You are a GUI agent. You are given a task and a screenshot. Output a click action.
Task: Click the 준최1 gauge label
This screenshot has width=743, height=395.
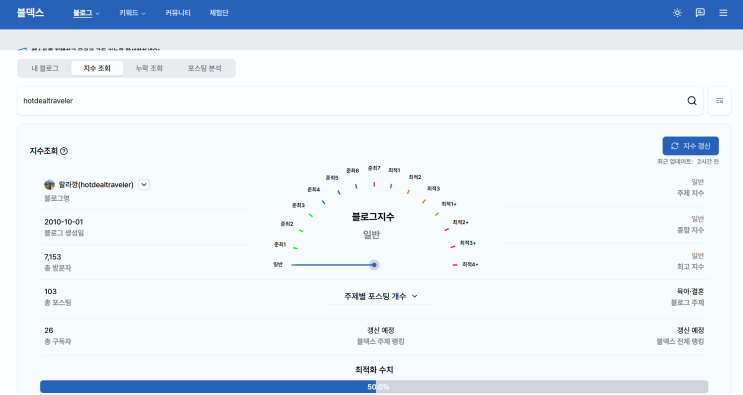[280, 244]
